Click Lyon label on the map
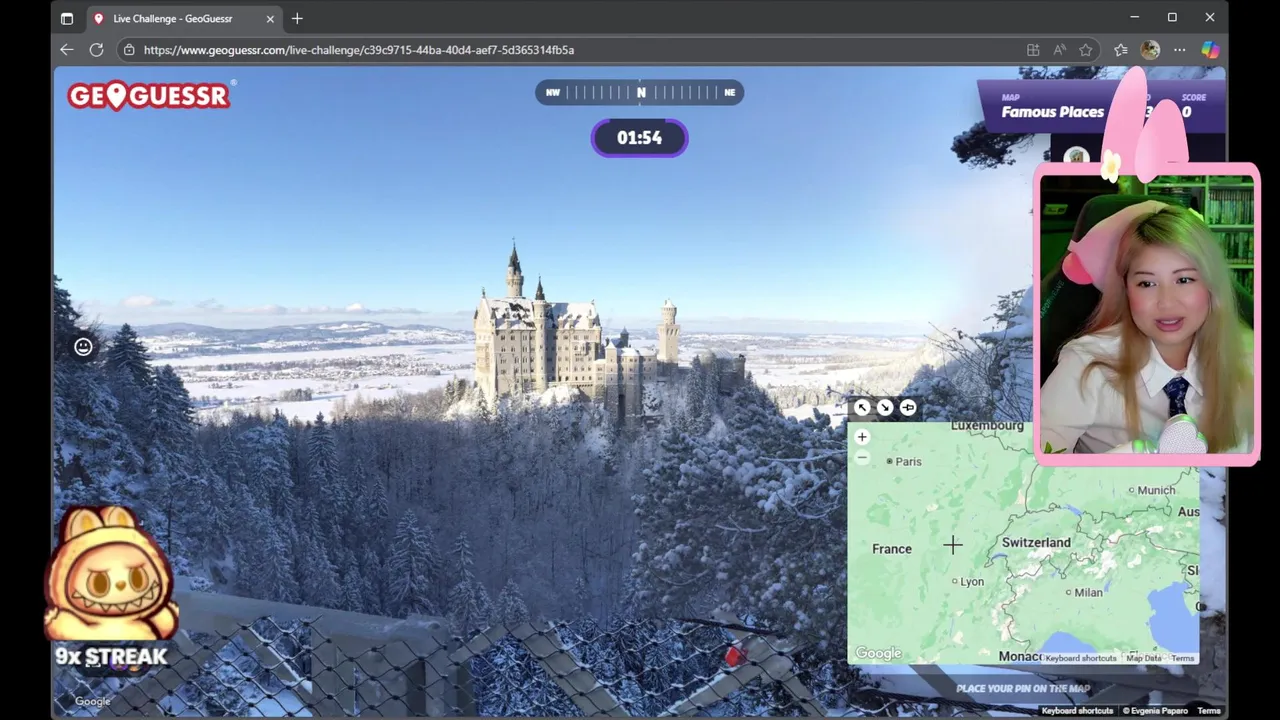1280x720 pixels. [x=972, y=581]
